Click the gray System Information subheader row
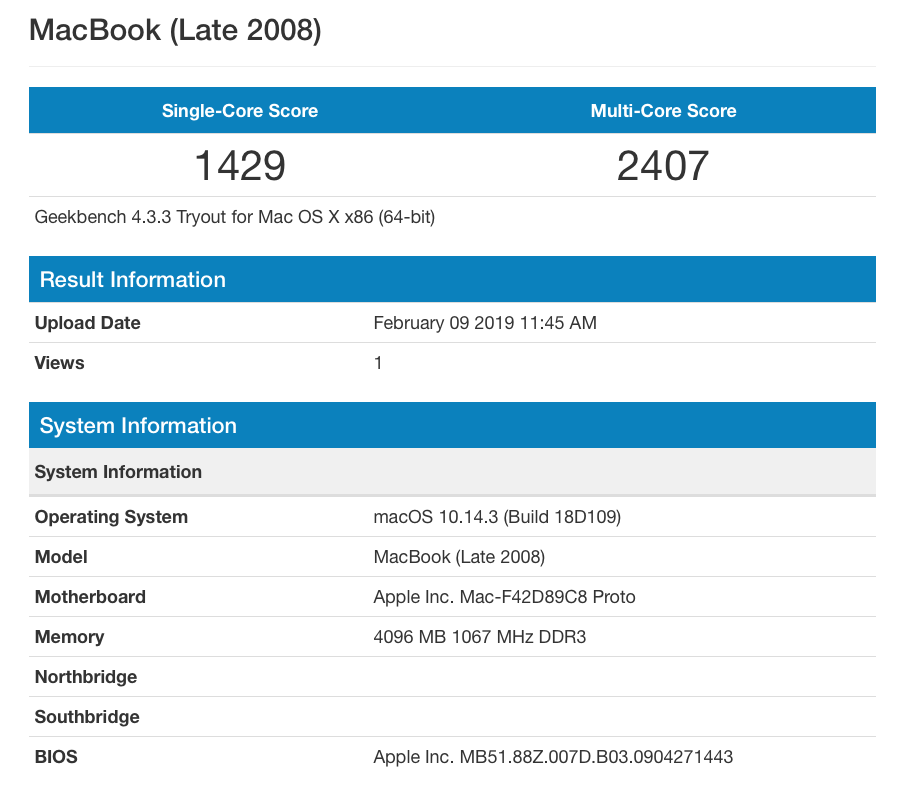This screenshot has height=792, width=905. [452, 472]
